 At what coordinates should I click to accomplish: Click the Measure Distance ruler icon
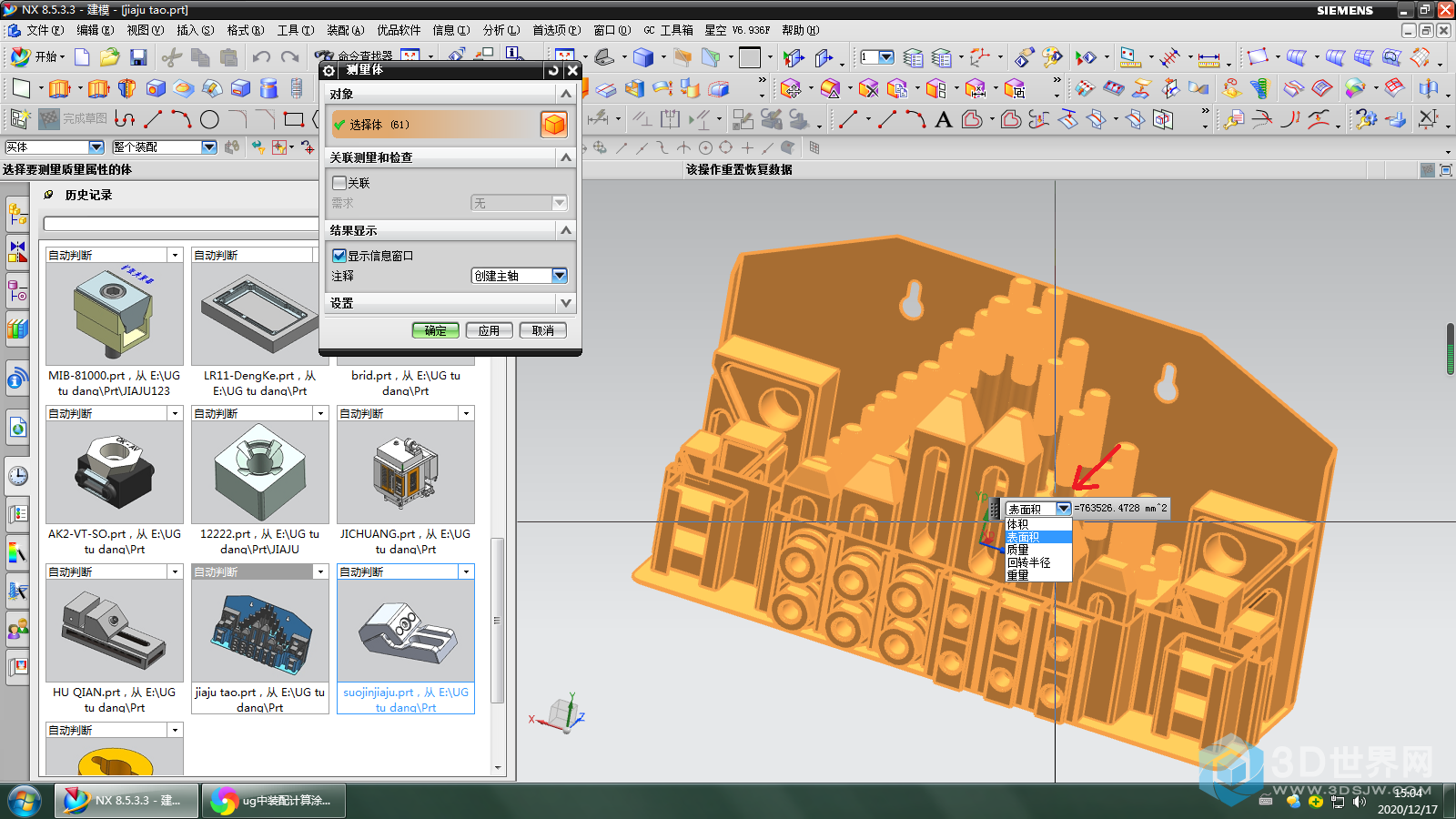(1208, 57)
